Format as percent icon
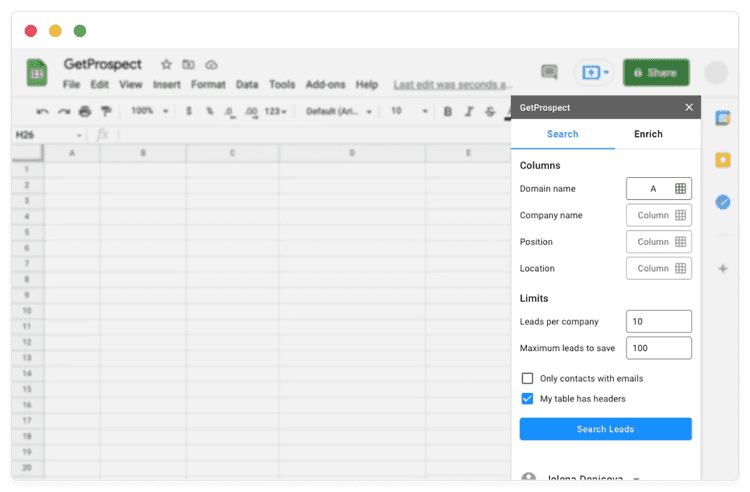The width and height of the screenshot is (750, 492). tap(210, 111)
